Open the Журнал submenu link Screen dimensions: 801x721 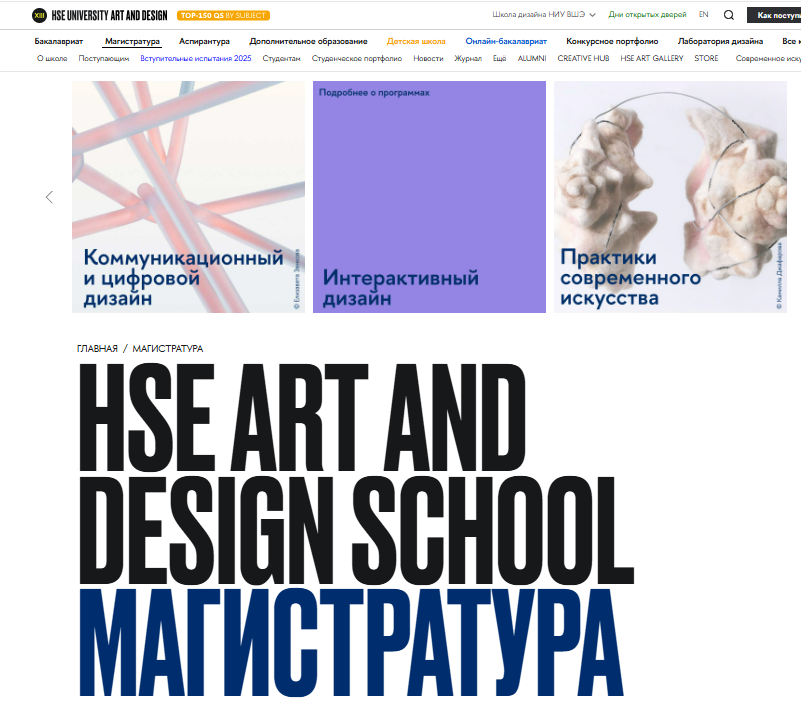pyautogui.click(x=468, y=59)
